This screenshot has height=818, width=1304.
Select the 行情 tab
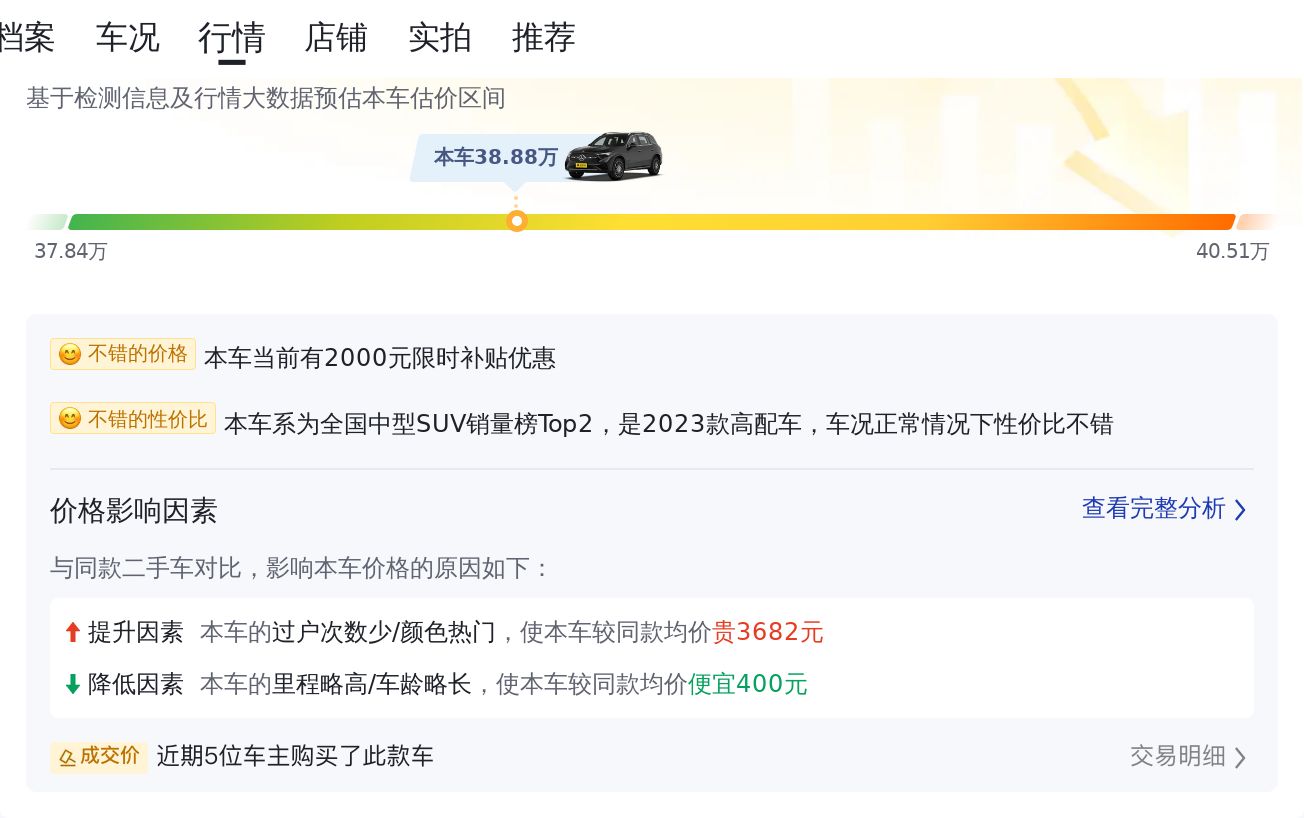pos(231,38)
